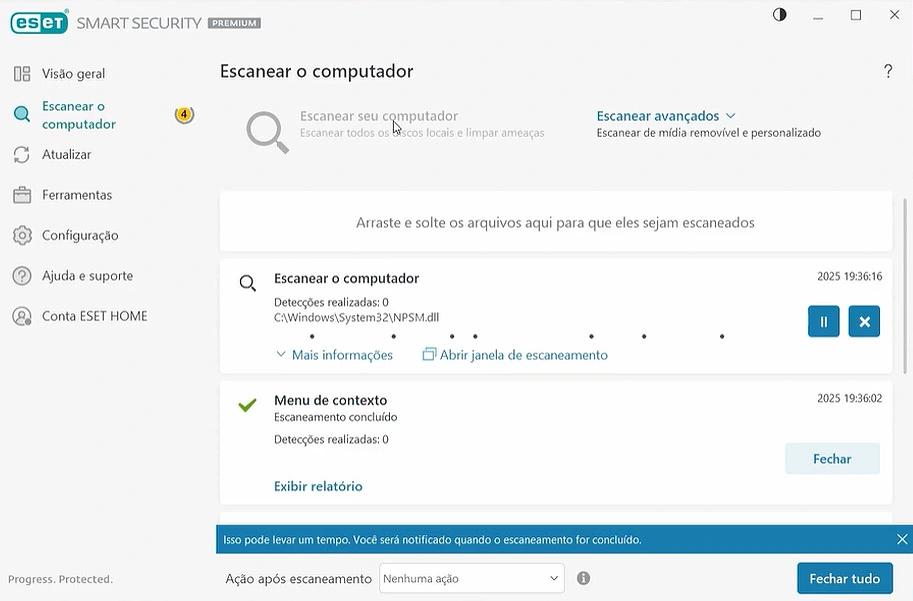
Task: Cancel the running scan with X button
Action: (x=864, y=321)
